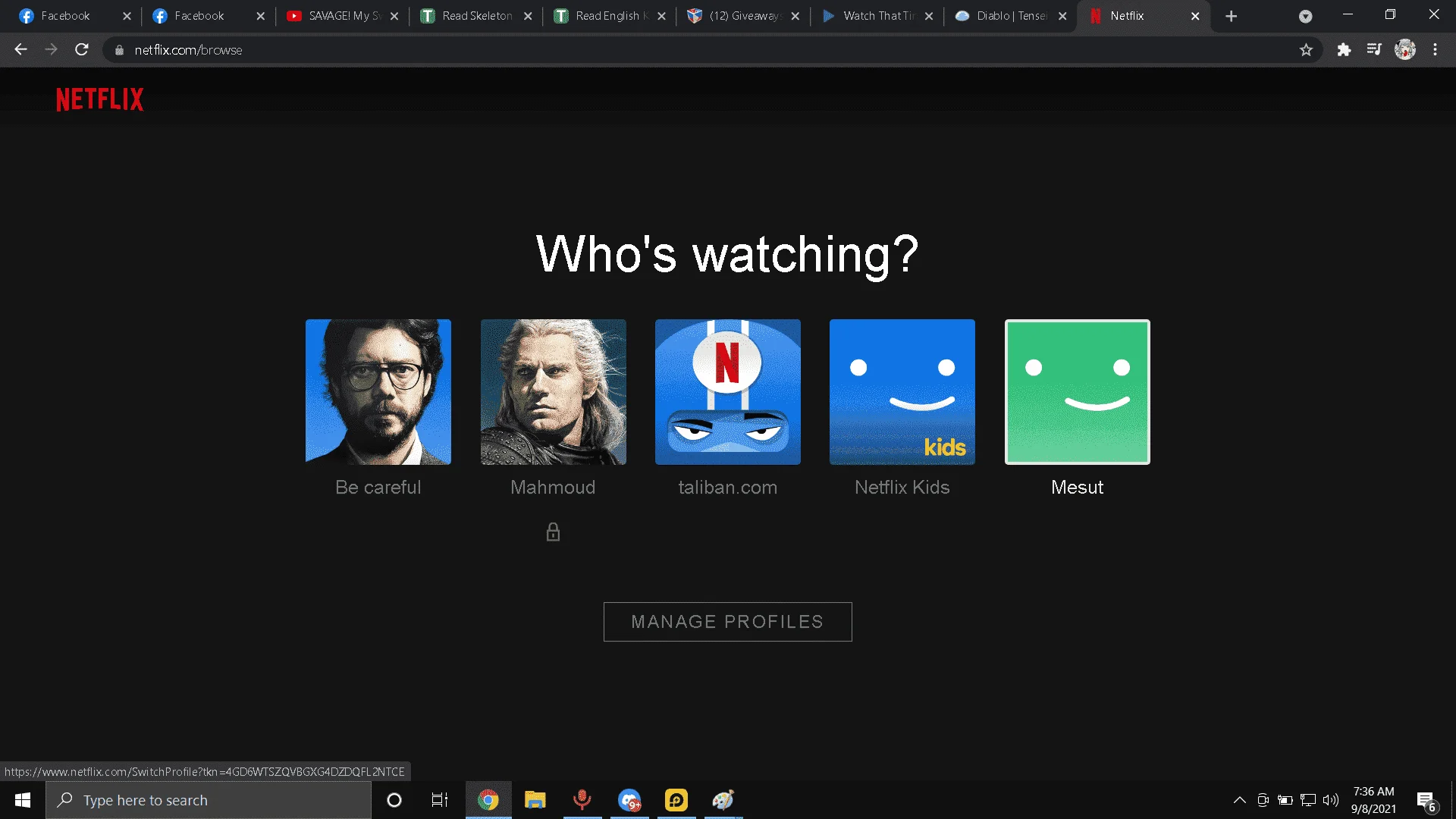The height and width of the screenshot is (819, 1456).
Task: Click the site lock icon in address bar
Action: point(119,50)
